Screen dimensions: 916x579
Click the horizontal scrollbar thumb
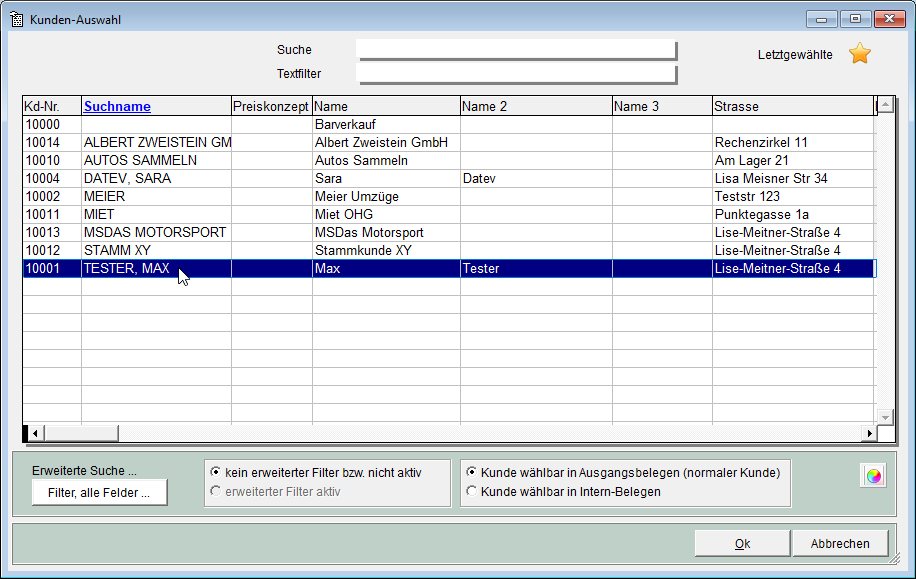pyautogui.click(x=81, y=433)
